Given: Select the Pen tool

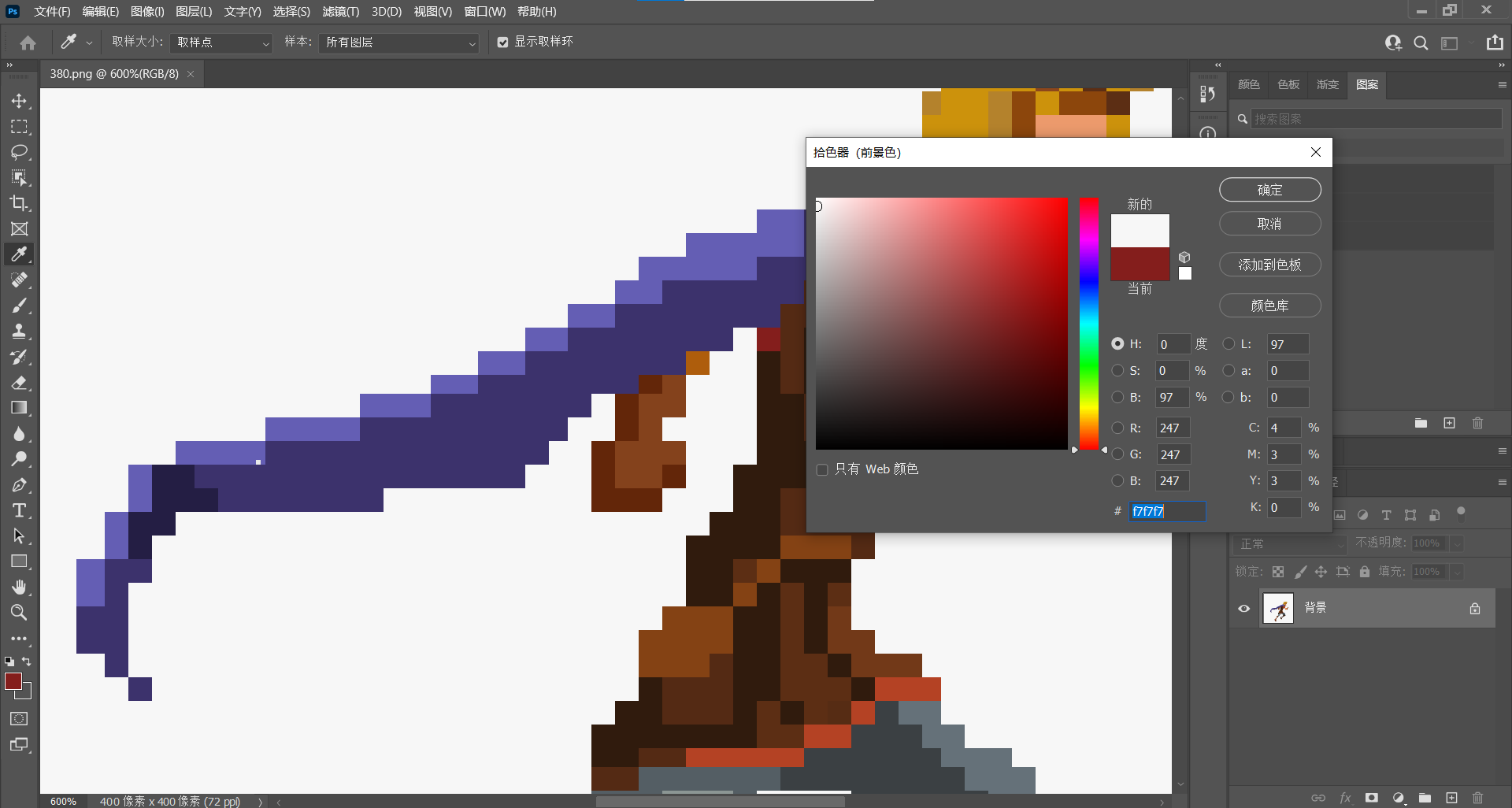Looking at the screenshot, I should [19, 485].
